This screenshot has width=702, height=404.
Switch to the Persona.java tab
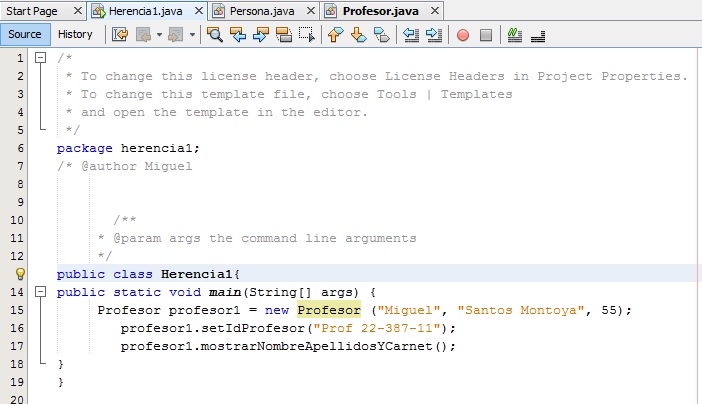click(263, 10)
